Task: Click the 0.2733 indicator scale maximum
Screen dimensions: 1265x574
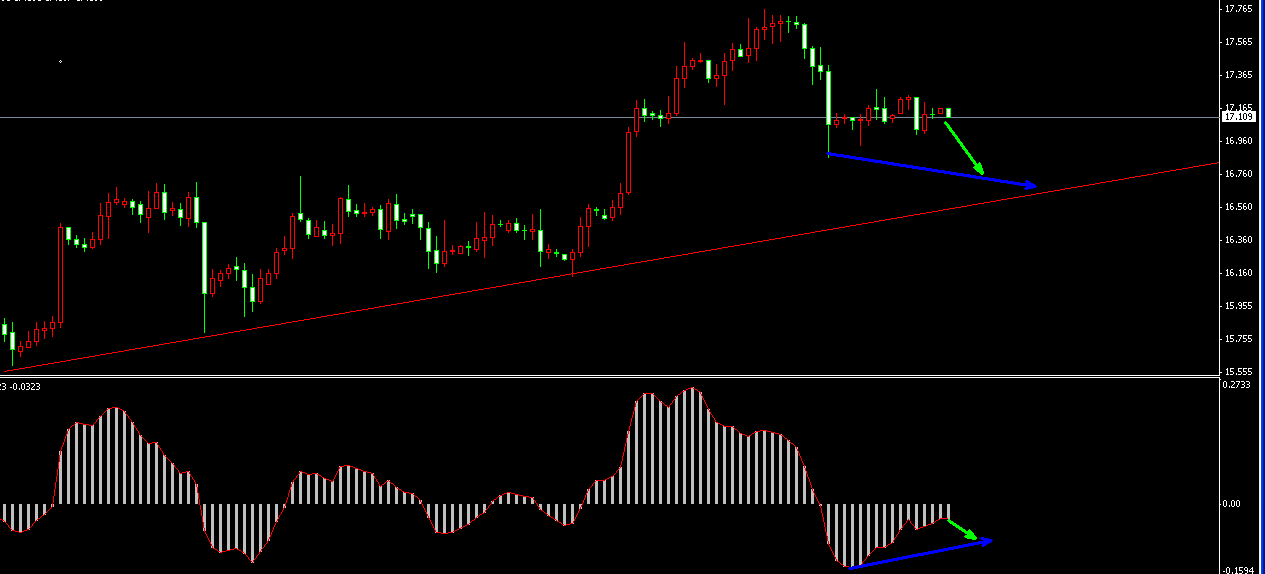Action: pyautogui.click(x=1237, y=385)
